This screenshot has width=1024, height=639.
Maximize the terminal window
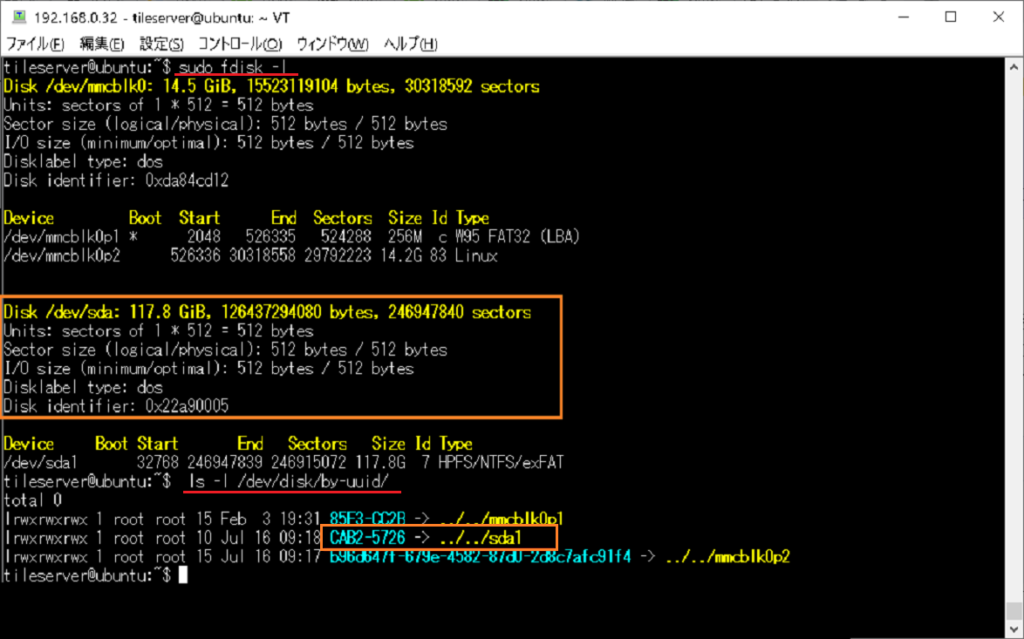point(949,18)
